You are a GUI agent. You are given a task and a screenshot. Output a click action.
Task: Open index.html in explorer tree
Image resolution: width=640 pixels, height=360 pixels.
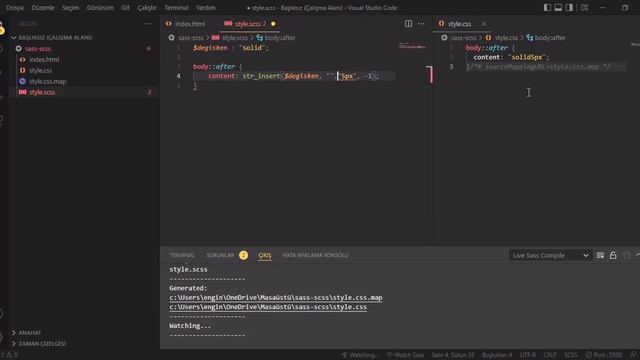point(44,60)
